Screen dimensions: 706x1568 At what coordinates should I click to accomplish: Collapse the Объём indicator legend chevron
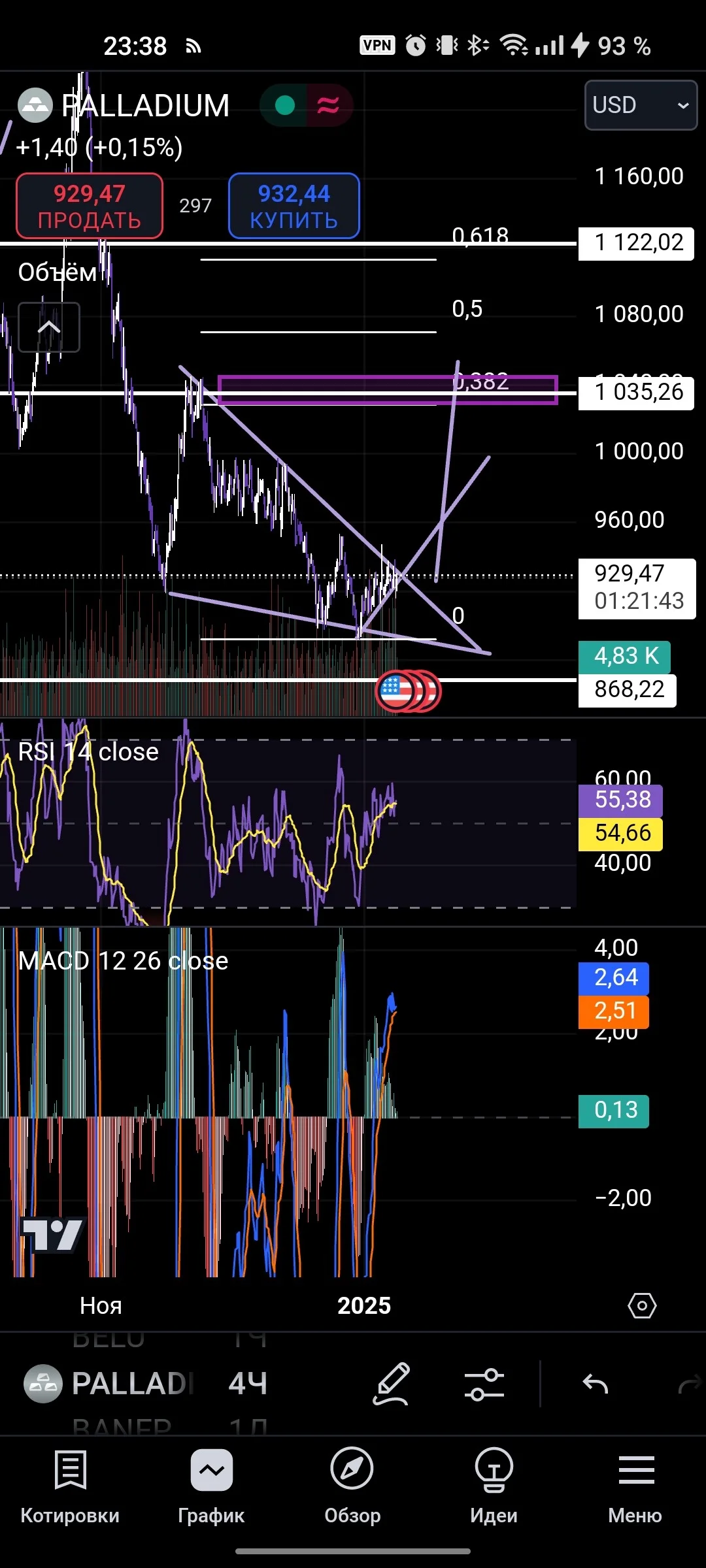click(49, 327)
